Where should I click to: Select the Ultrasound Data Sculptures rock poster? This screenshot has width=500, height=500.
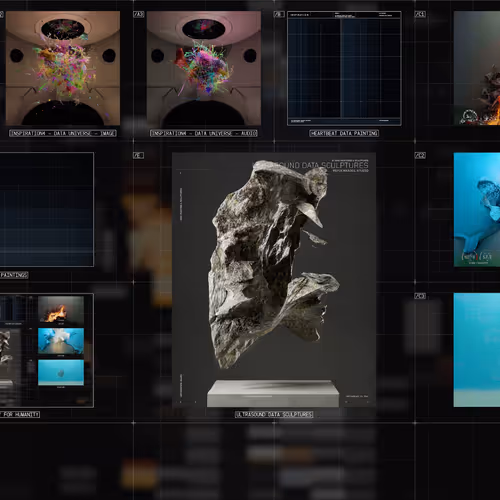tap(274, 280)
